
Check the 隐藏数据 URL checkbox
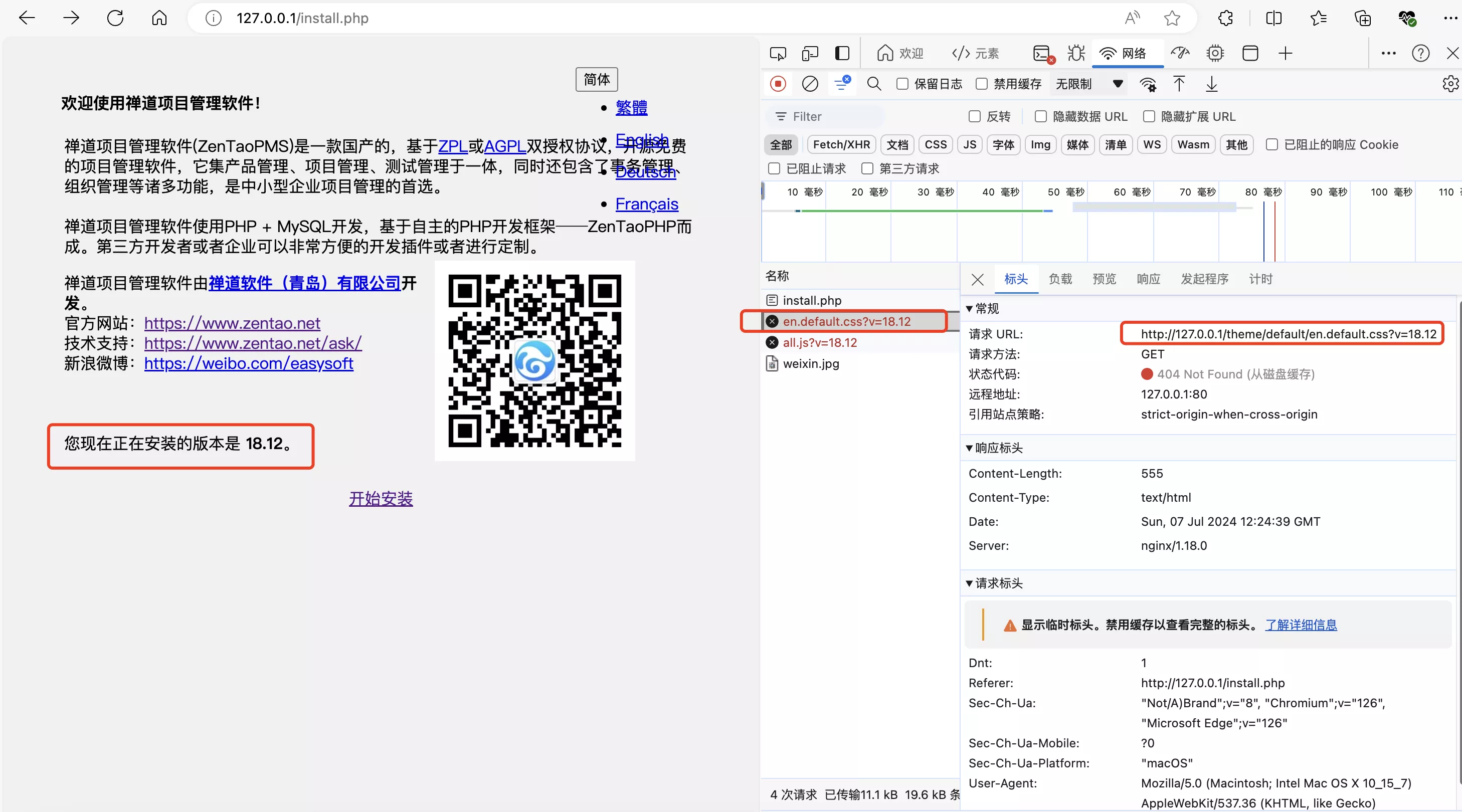tap(1041, 116)
